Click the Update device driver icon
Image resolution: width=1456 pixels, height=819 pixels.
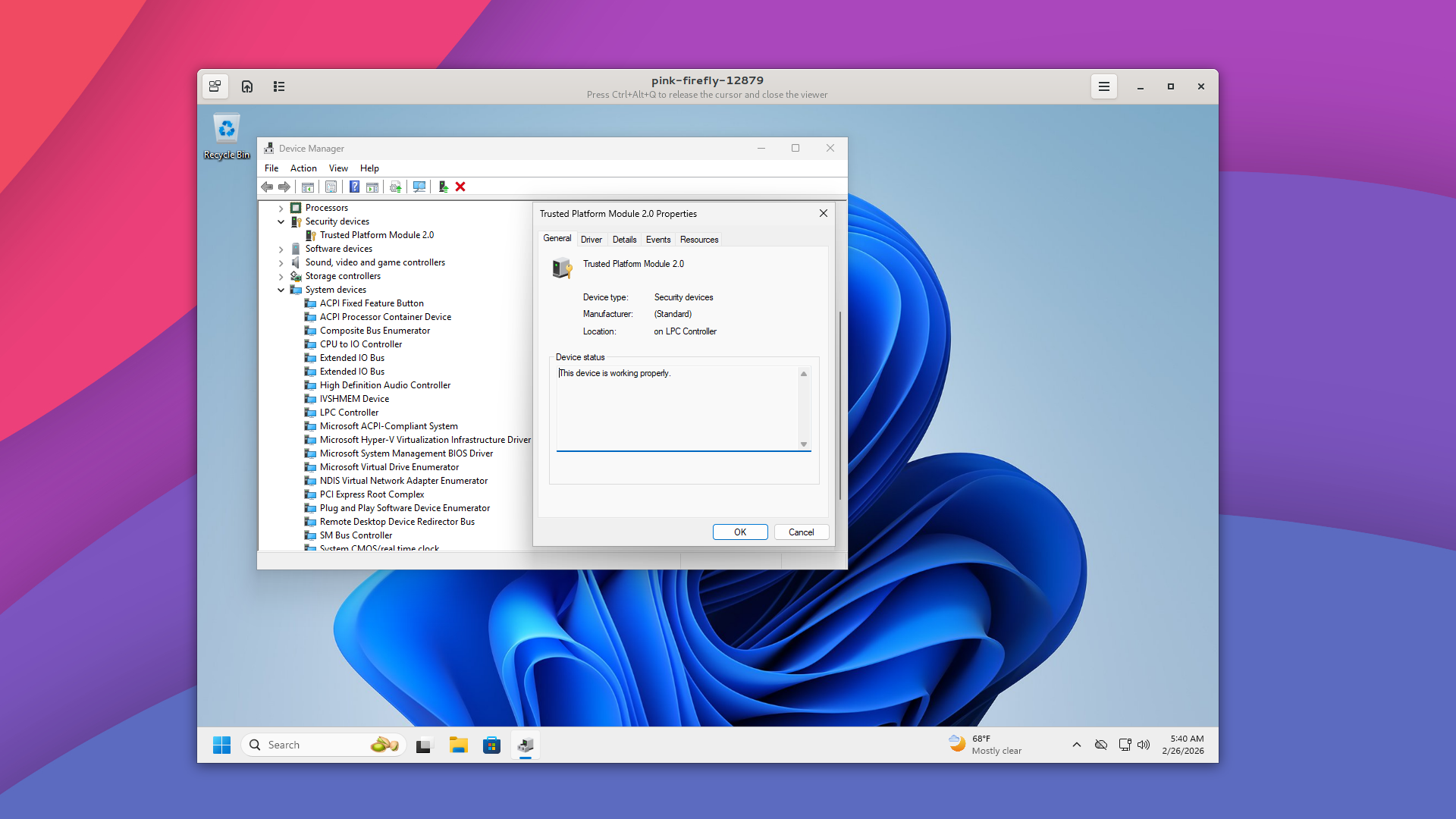tap(395, 187)
